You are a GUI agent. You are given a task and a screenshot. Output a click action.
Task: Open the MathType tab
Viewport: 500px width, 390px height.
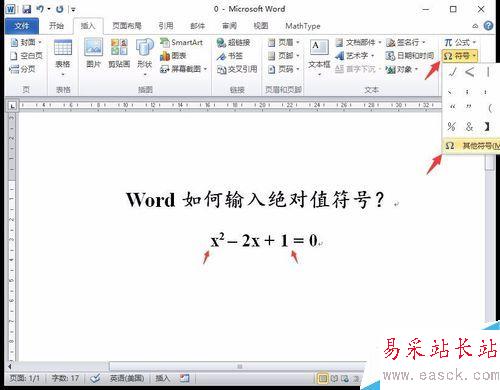(x=303, y=26)
